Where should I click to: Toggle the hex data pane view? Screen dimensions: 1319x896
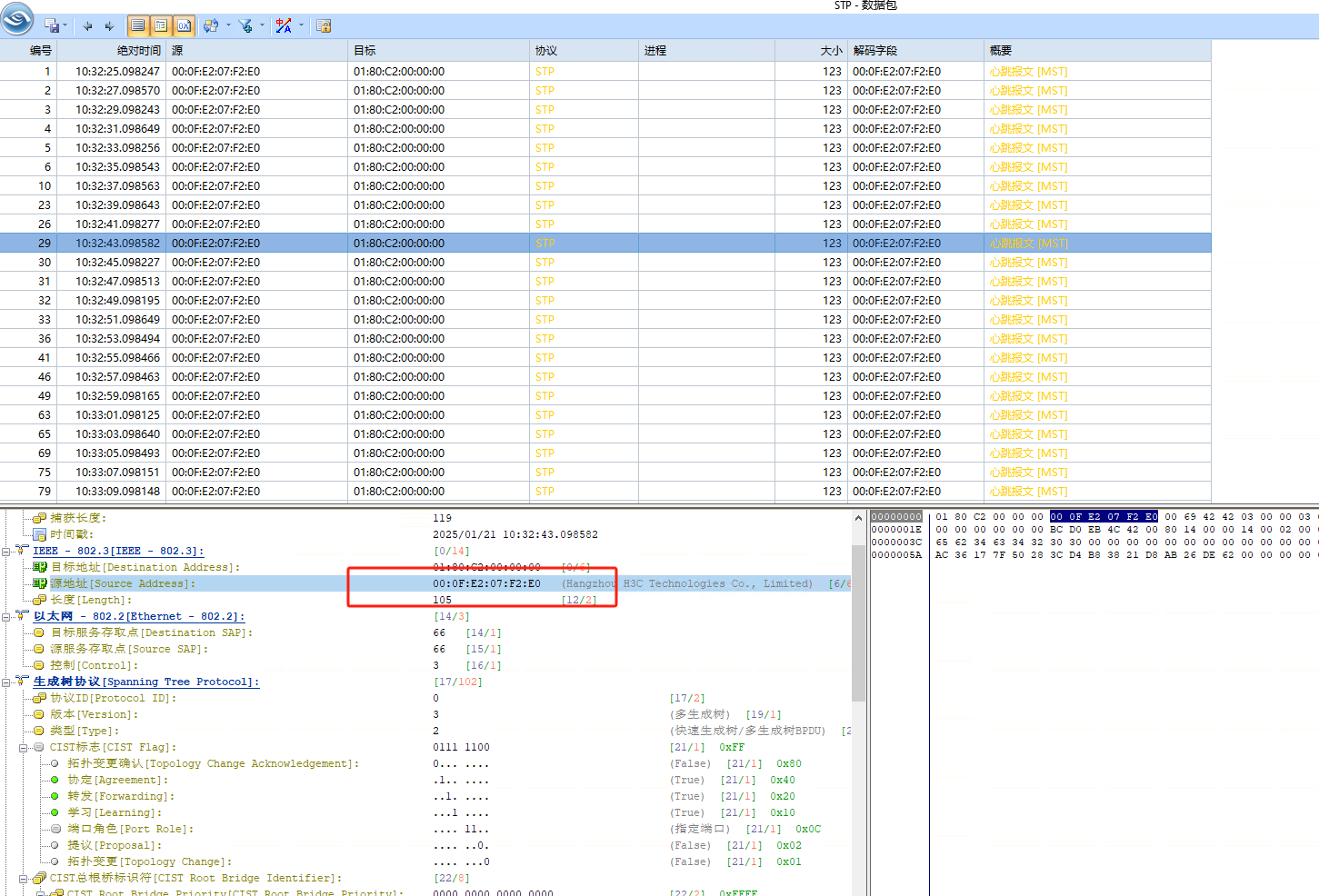click(184, 26)
